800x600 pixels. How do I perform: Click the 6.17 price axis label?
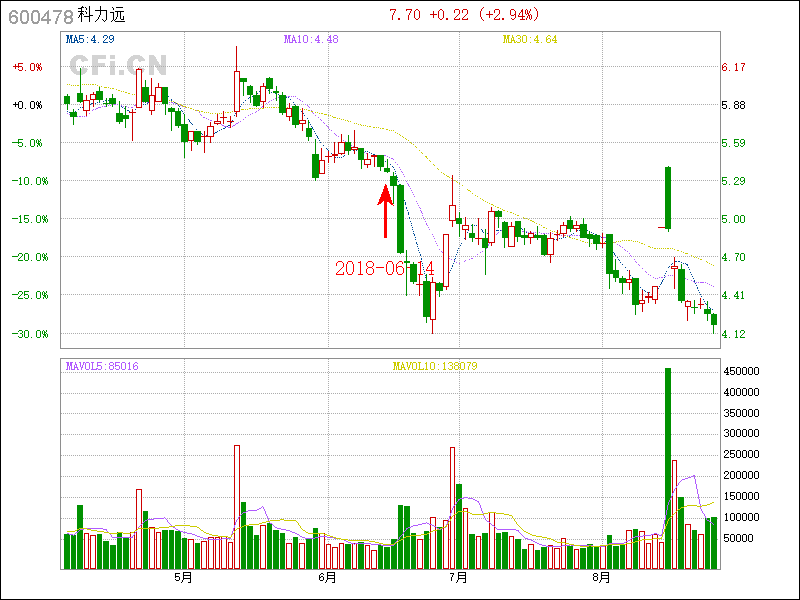[x=734, y=67]
